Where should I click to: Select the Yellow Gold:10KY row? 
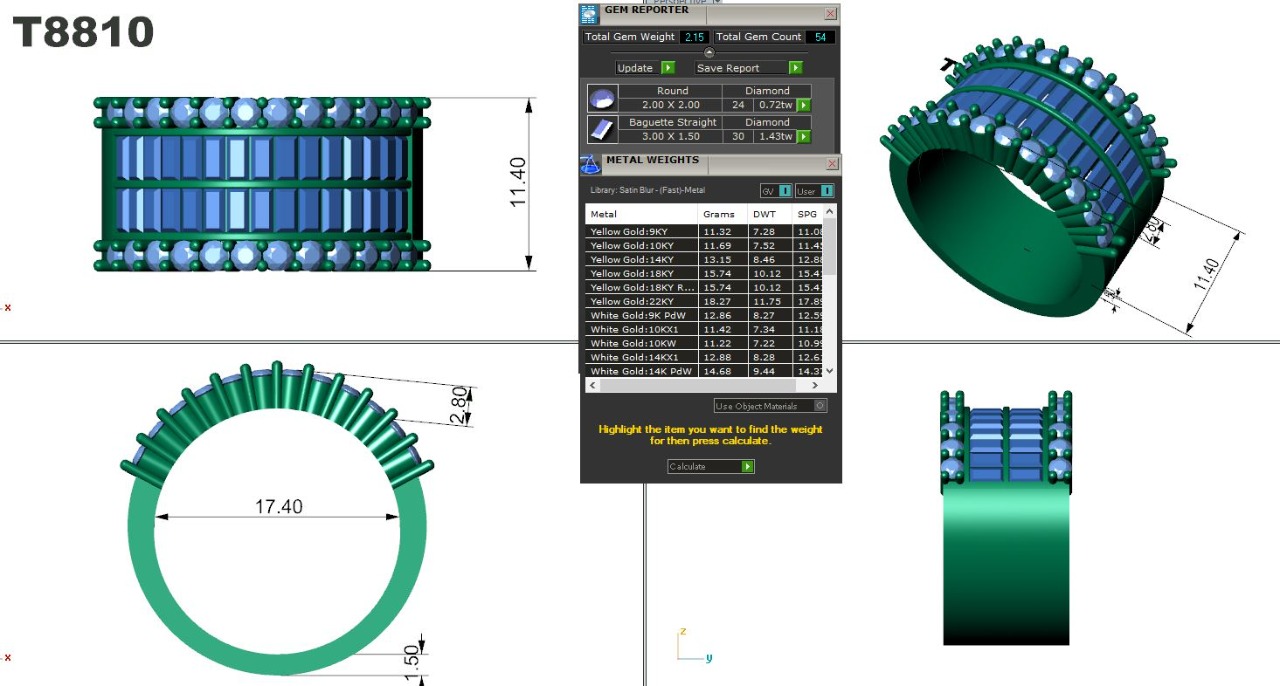pos(704,246)
